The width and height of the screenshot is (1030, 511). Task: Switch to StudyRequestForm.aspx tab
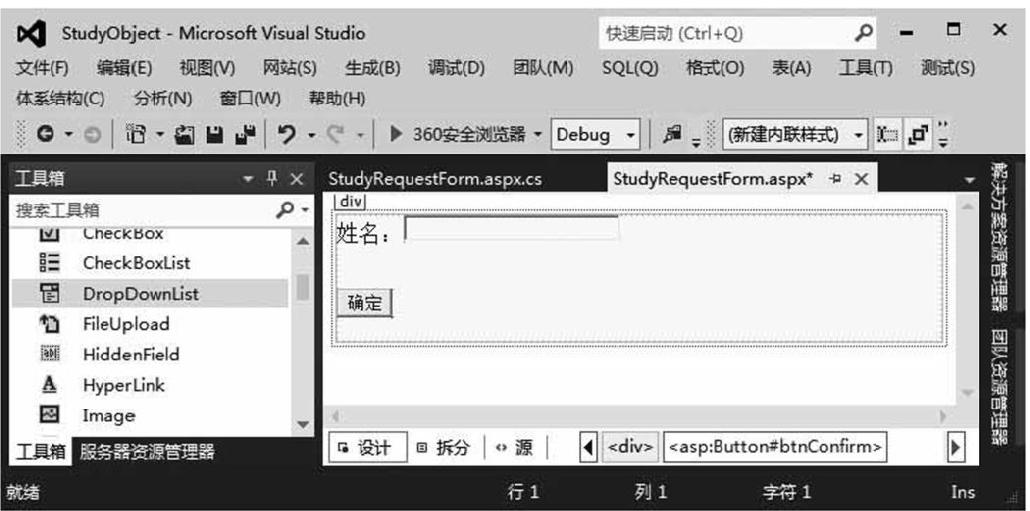(713, 179)
